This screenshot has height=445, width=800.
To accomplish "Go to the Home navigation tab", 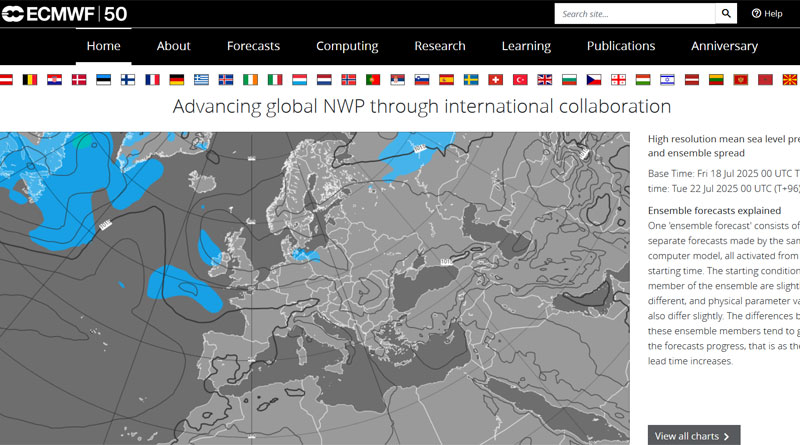I will click(x=104, y=46).
